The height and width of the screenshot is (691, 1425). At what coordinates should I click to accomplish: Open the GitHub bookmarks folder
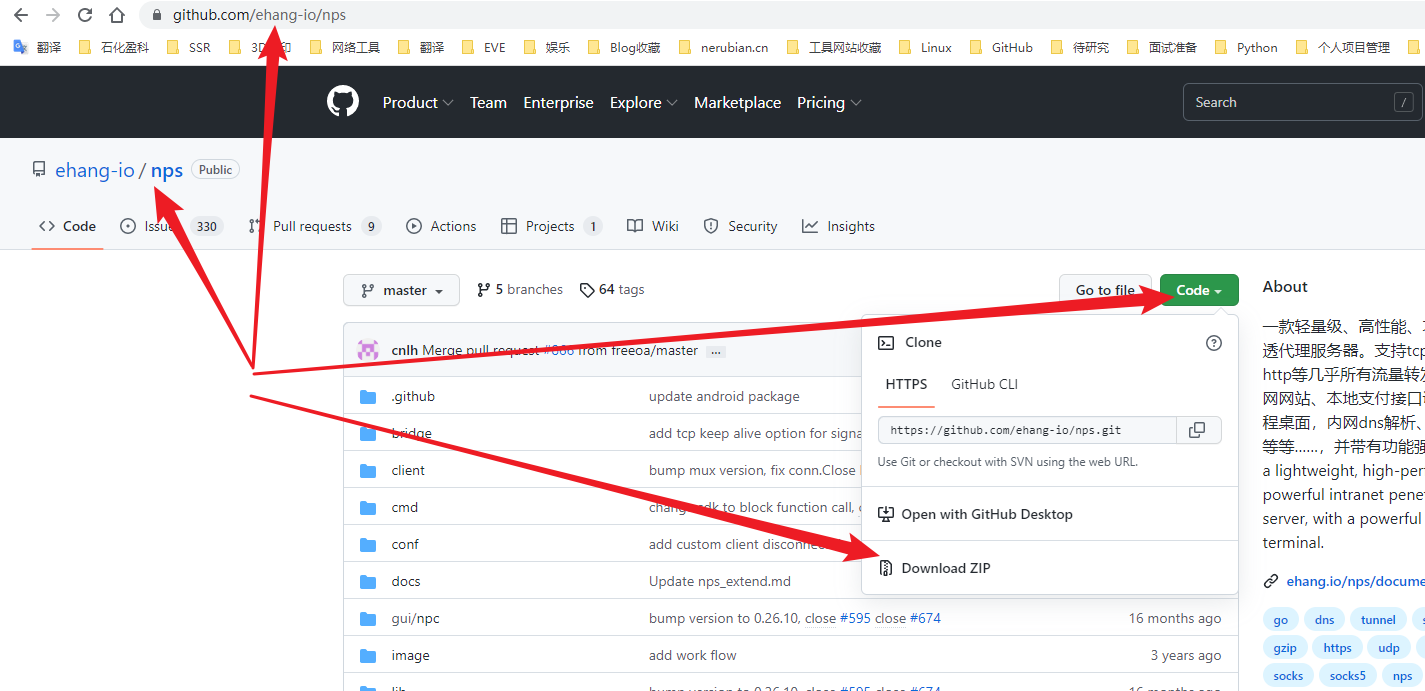(x=1002, y=47)
